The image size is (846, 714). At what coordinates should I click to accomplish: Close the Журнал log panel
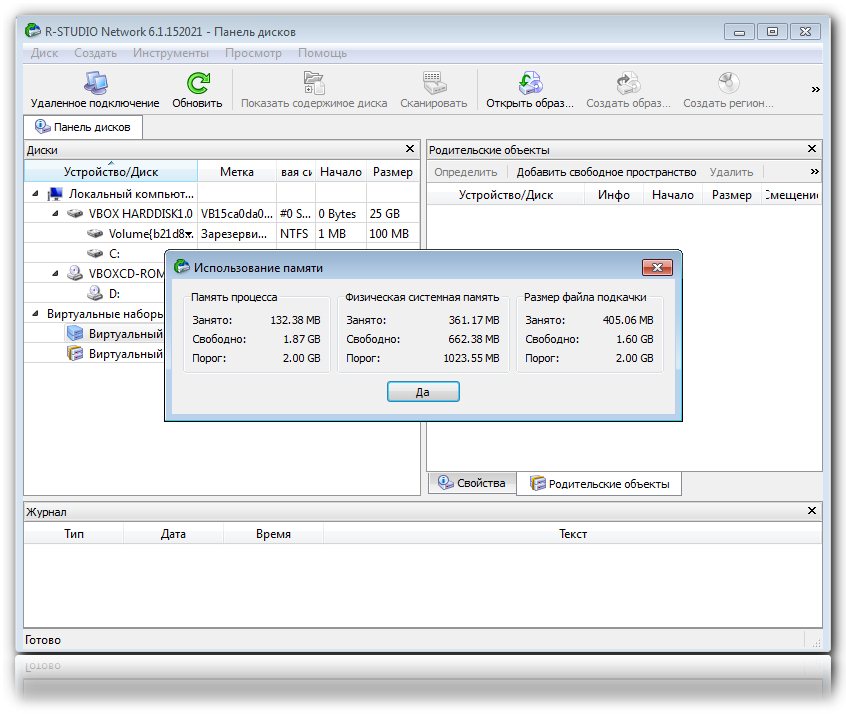812,511
